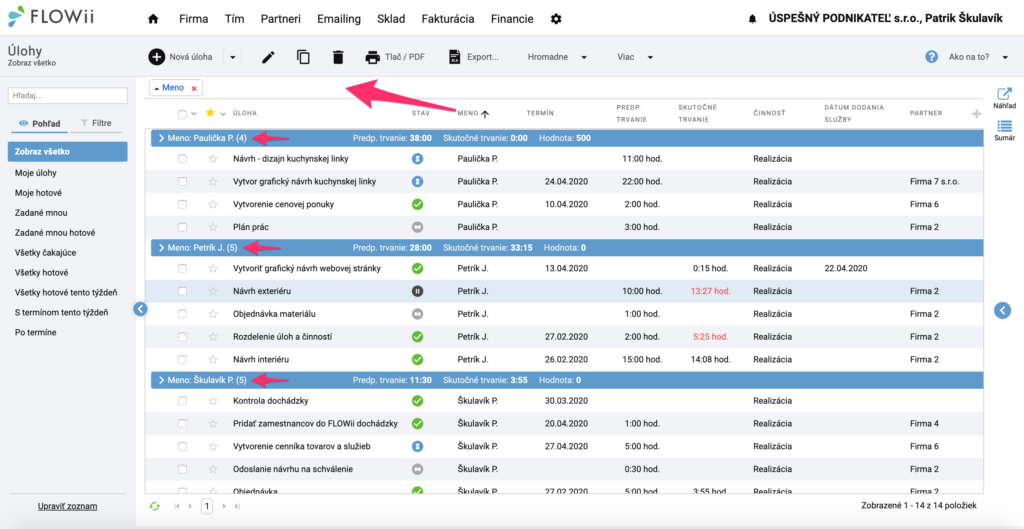The image size is (1024, 529).
Task: Toggle the select-all checkbox in header
Action: click(x=182, y=114)
